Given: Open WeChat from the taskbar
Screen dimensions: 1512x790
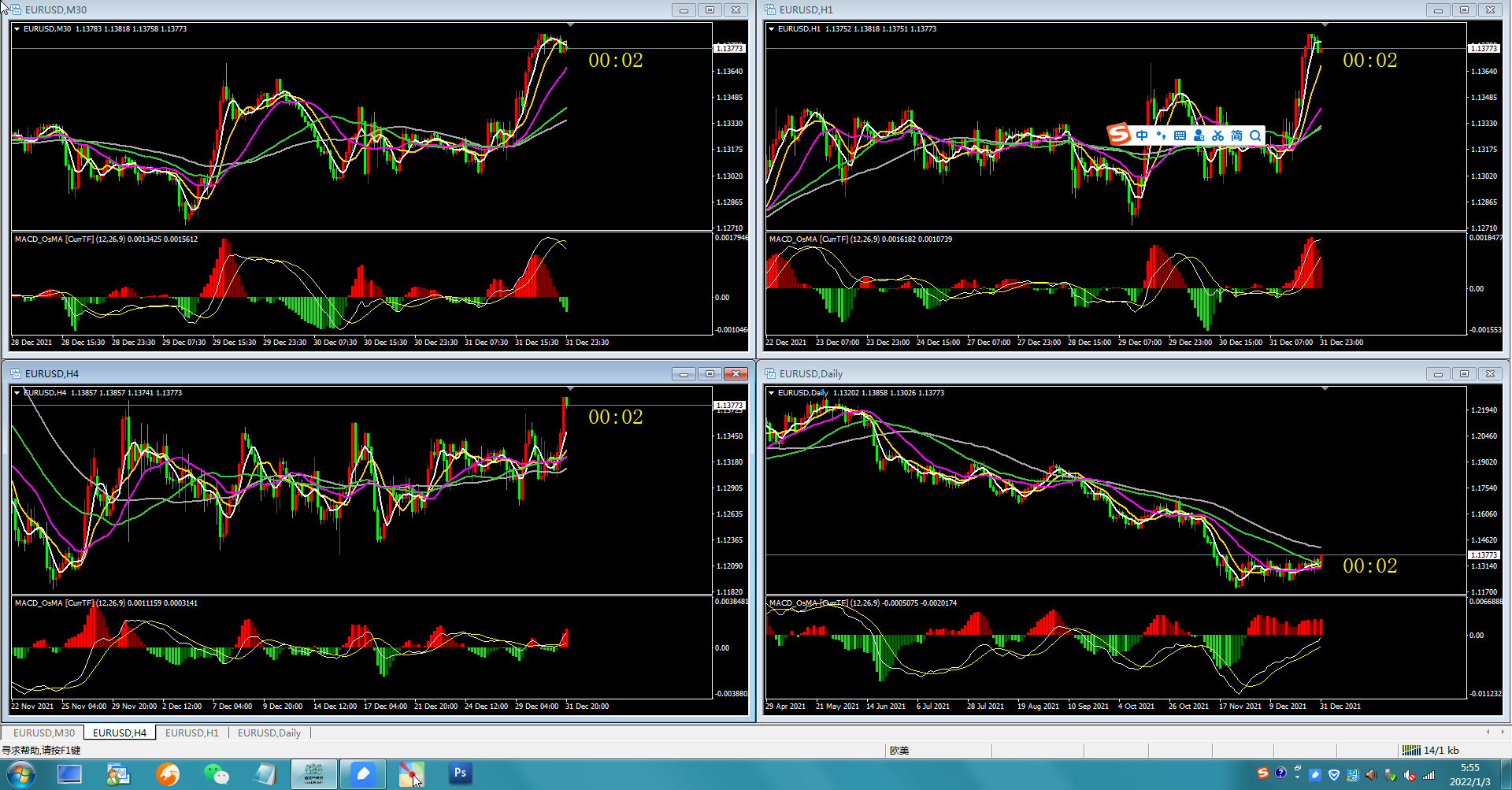Looking at the screenshot, I should point(216,774).
